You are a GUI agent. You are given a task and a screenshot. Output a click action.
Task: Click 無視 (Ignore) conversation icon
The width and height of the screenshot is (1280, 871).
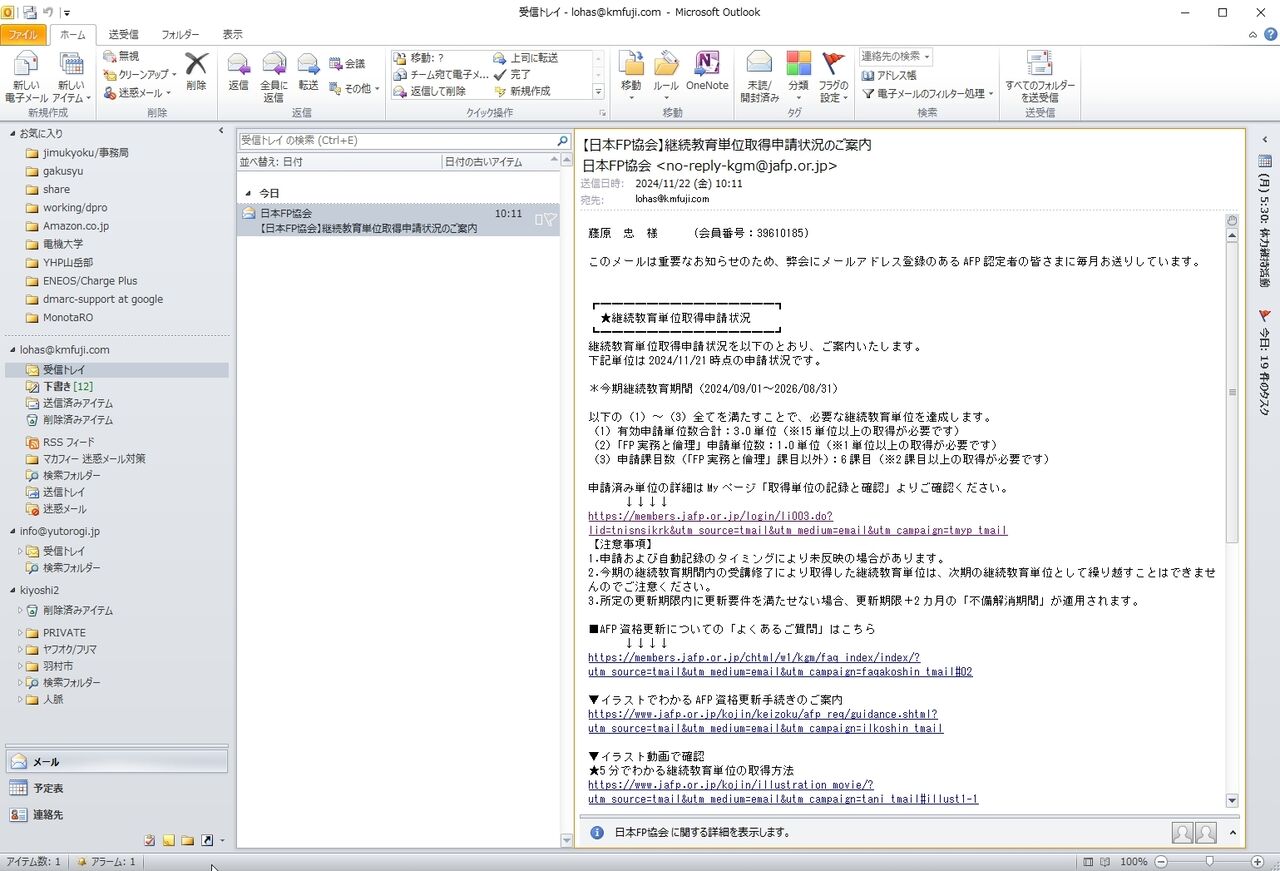click(122, 57)
